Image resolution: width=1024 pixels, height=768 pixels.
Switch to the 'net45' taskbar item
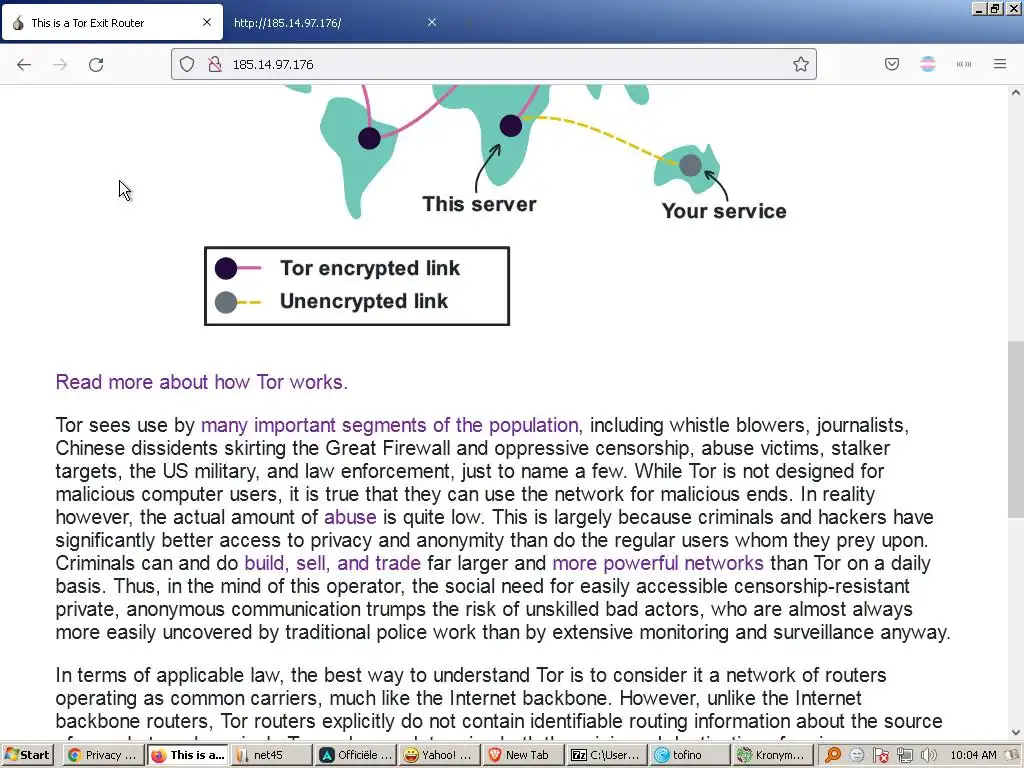pyautogui.click(x=272, y=755)
